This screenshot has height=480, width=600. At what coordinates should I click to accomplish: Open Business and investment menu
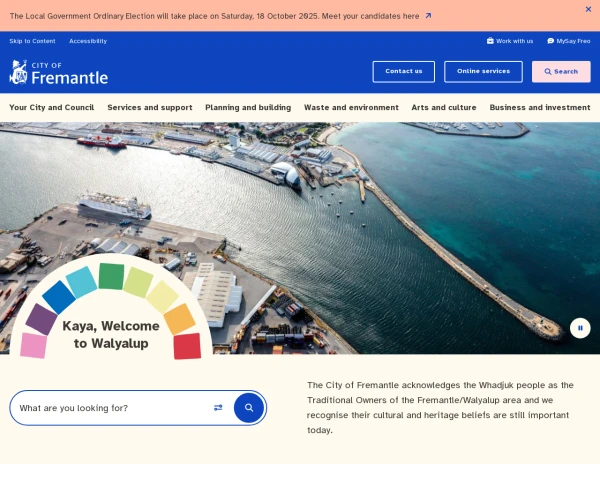coord(540,107)
